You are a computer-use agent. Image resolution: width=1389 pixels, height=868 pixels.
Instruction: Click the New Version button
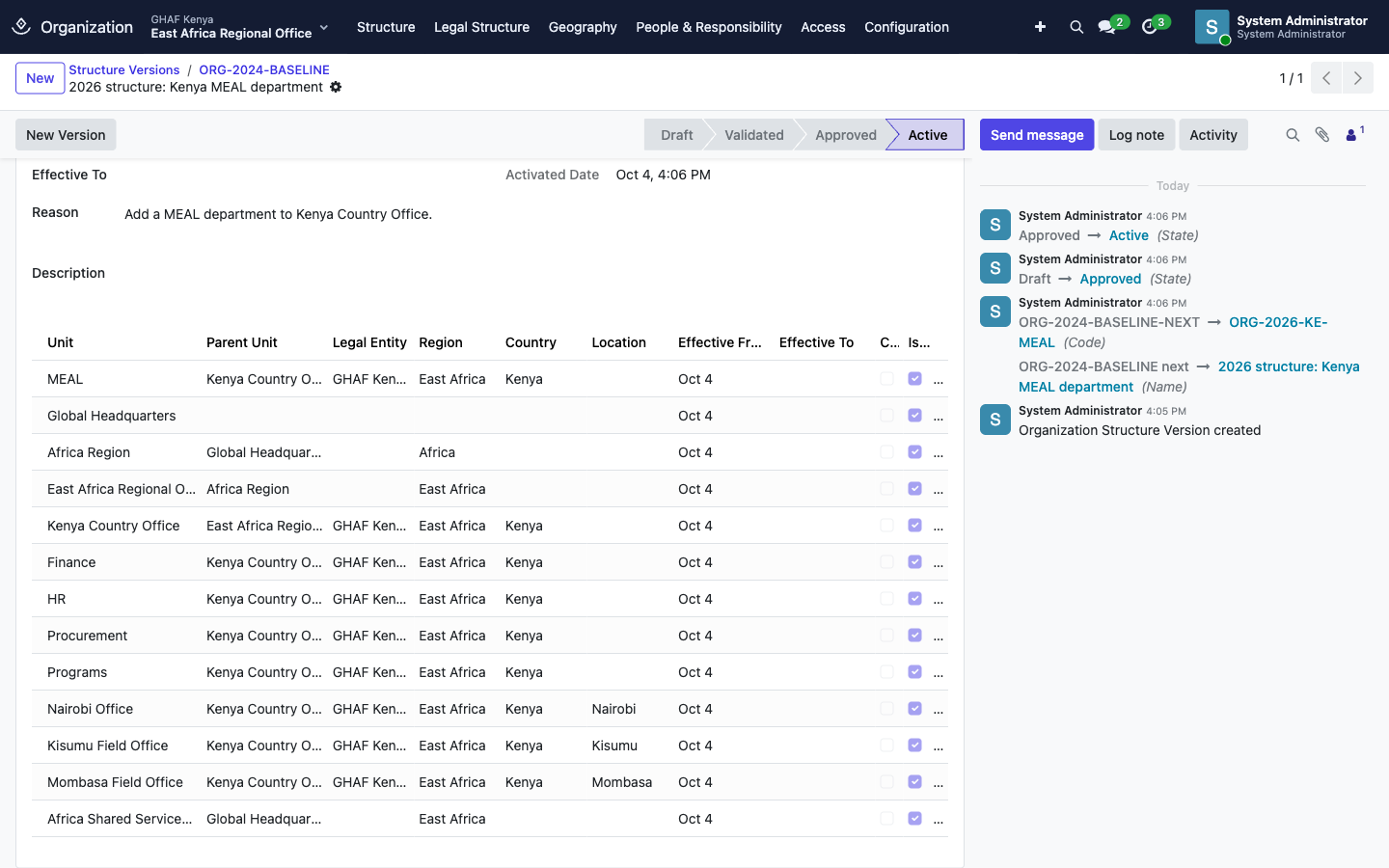[66, 135]
